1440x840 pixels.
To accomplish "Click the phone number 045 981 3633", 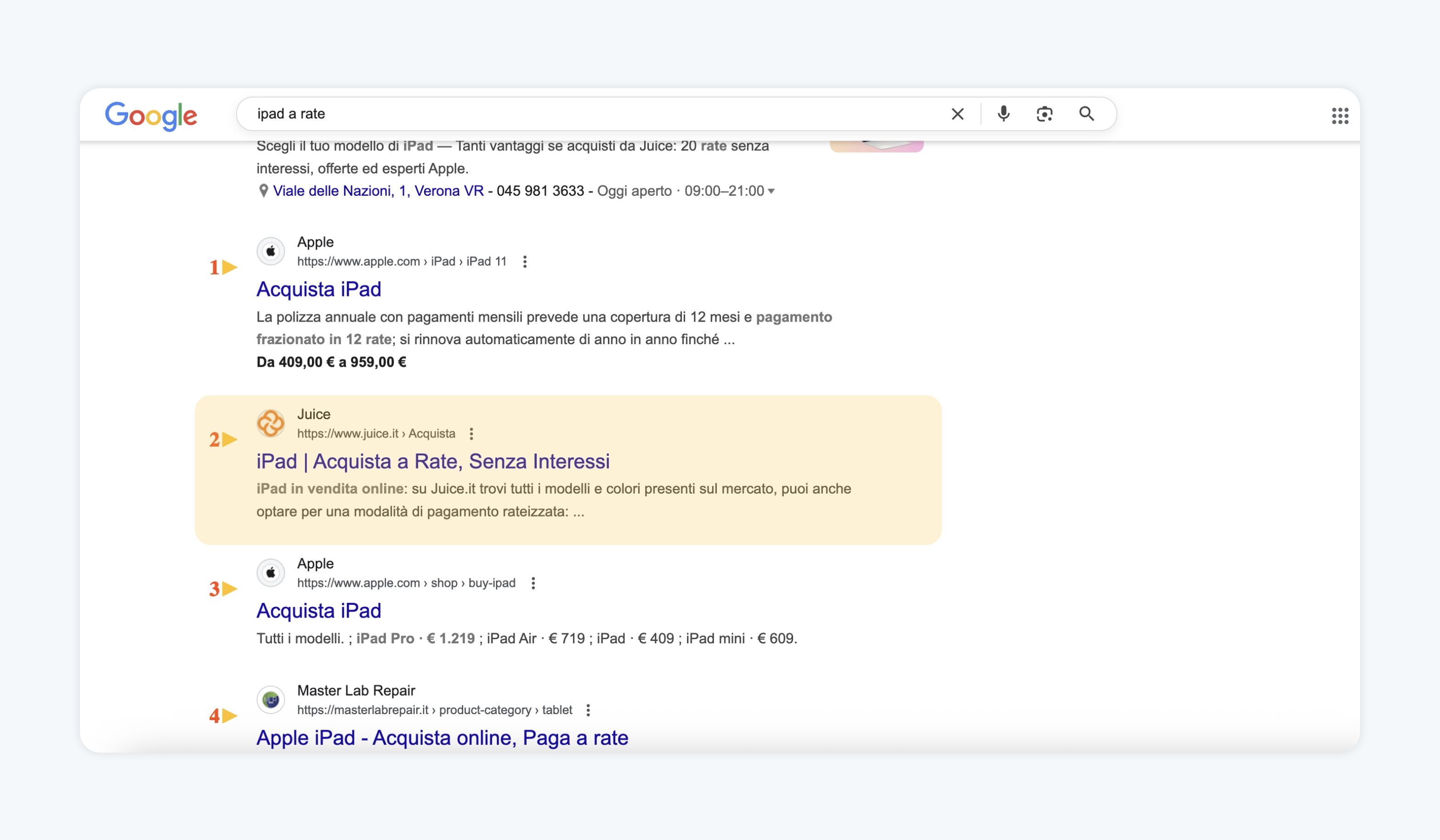I will (540, 191).
